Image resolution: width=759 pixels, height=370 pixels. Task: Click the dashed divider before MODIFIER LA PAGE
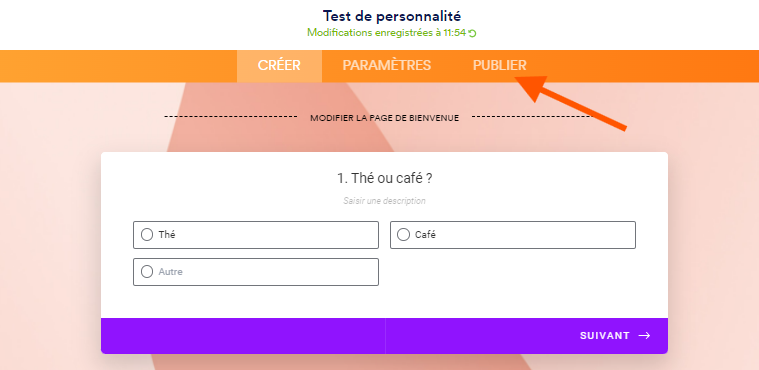tap(231, 117)
